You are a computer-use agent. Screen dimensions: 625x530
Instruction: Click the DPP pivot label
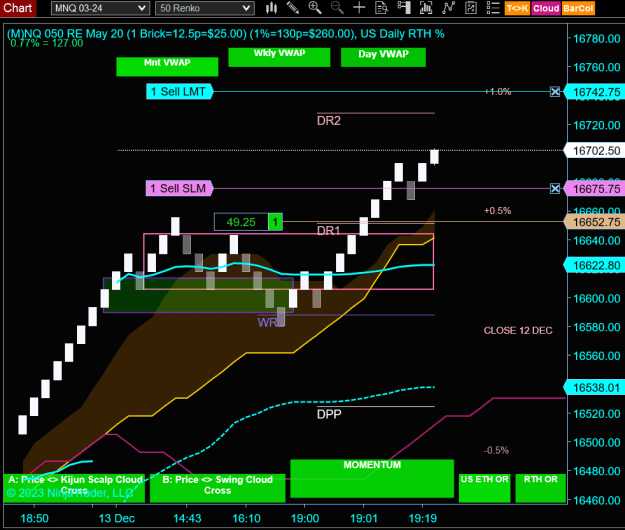[x=329, y=414]
